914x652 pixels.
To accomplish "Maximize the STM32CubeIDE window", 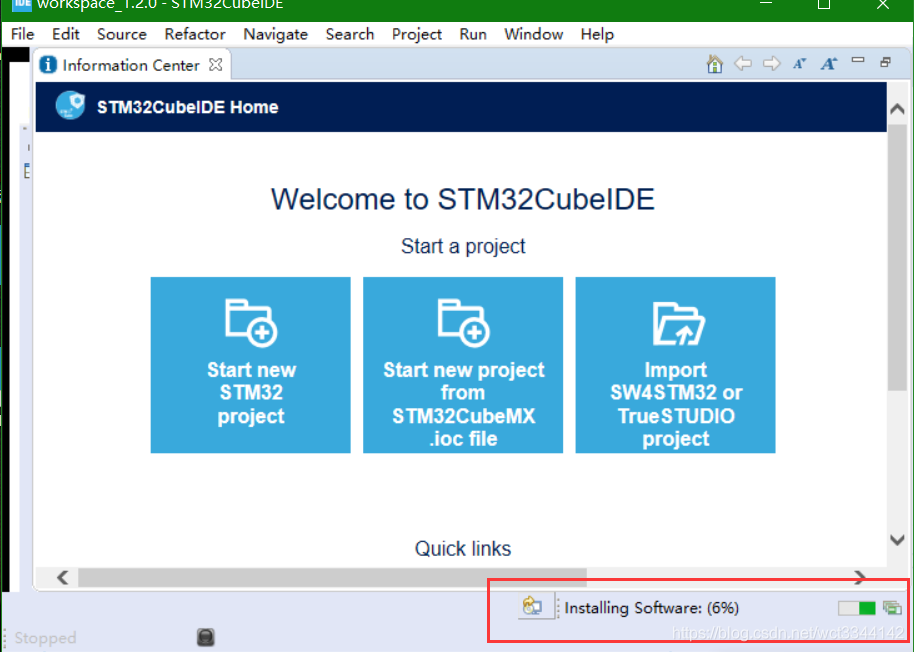I will (x=824, y=5).
